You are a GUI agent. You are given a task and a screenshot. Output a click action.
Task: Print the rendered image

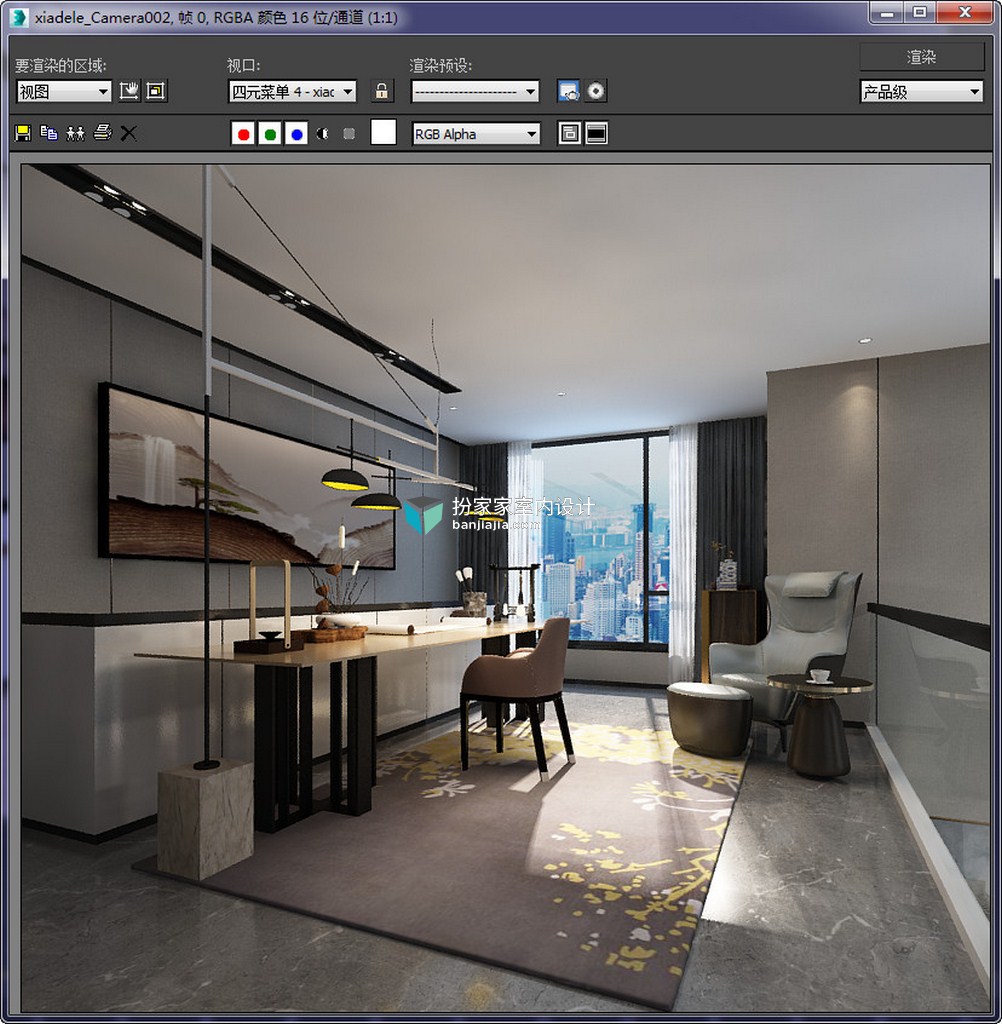coord(103,133)
